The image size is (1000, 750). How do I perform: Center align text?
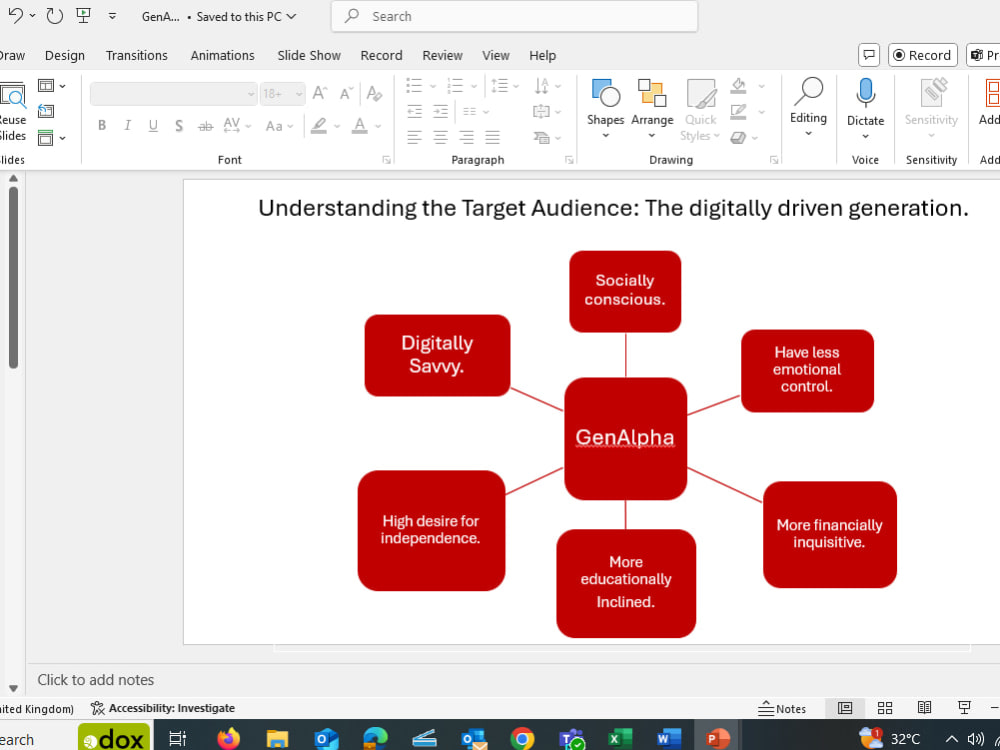pyautogui.click(x=441, y=136)
